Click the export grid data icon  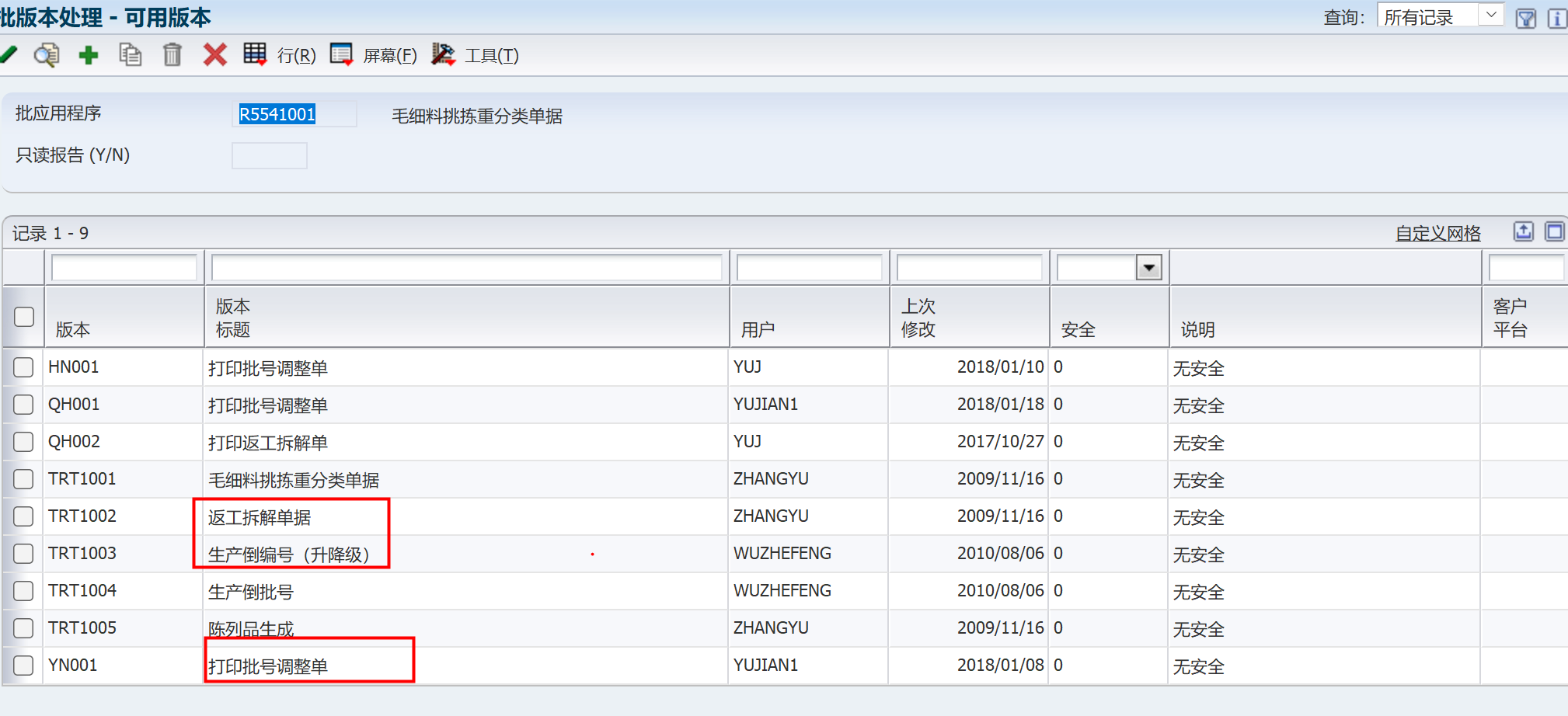(x=1524, y=231)
